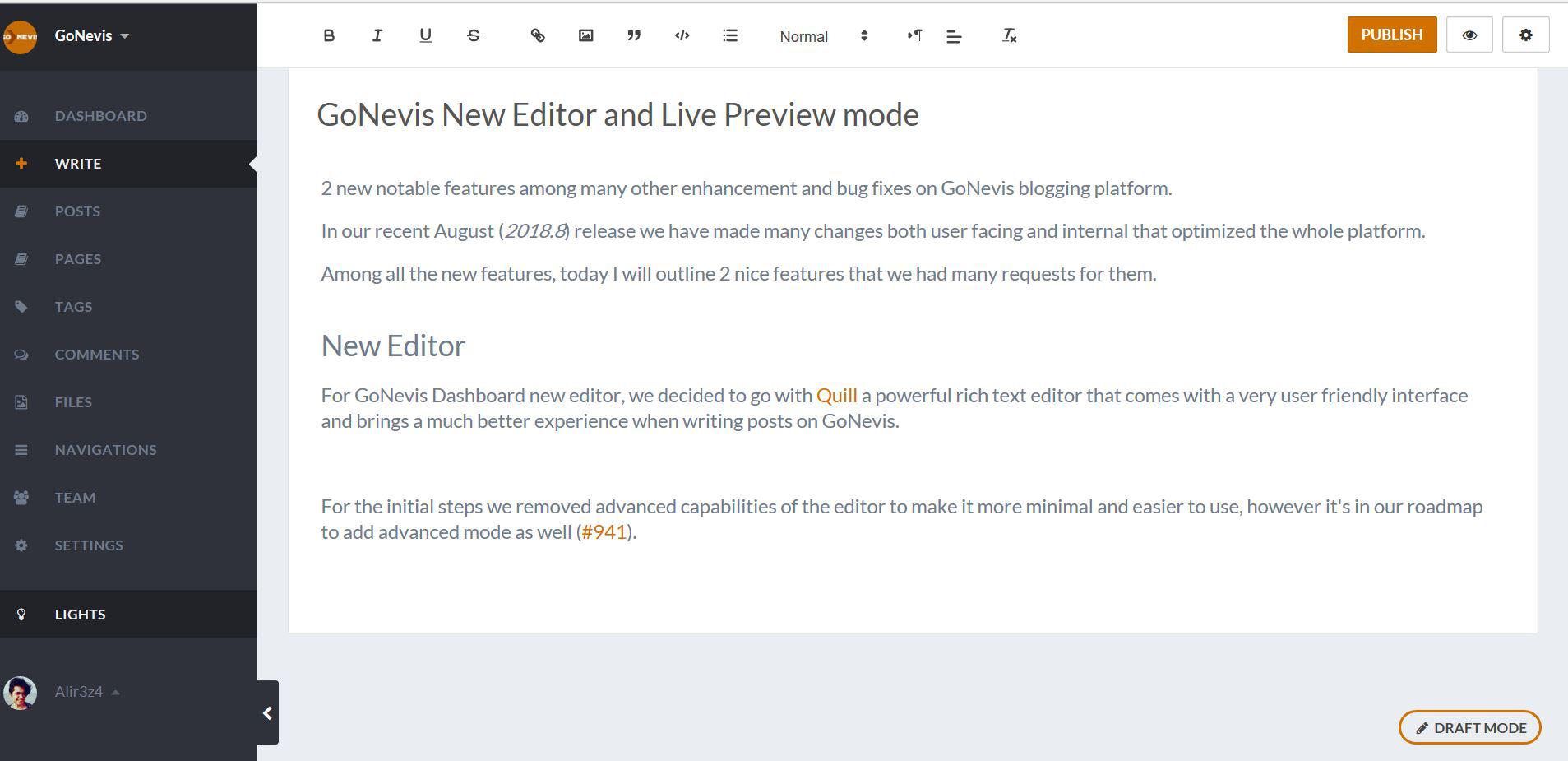Open Settings in the sidebar
1568x761 pixels.
pos(128,545)
